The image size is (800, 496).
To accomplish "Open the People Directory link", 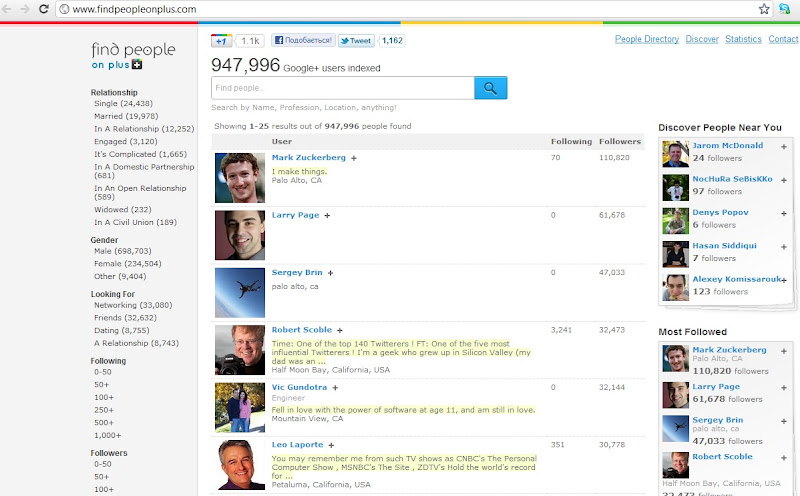I will pyautogui.click(x=646, y=39).
